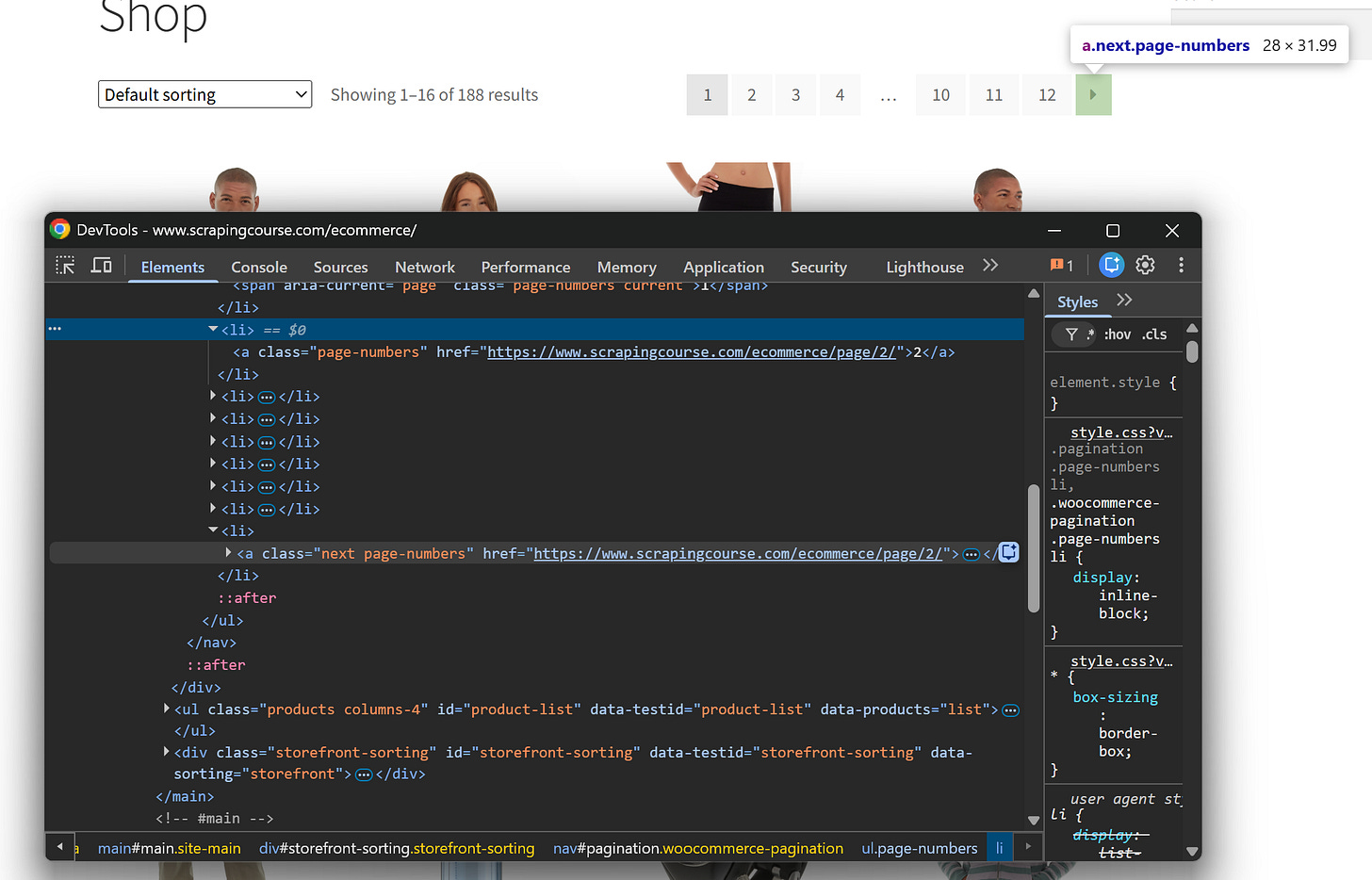Go to shop page 10

pos(940,94)
